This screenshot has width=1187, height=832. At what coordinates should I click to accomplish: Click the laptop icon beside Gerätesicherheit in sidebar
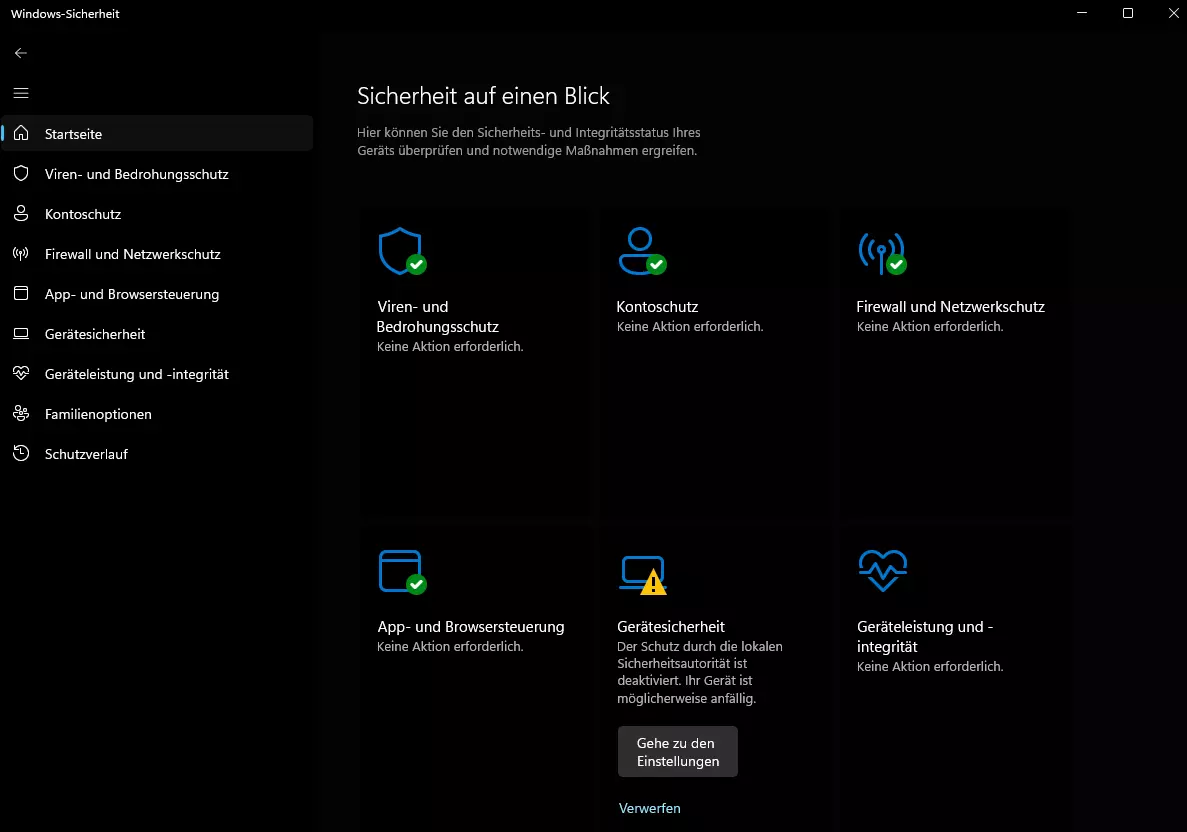(21, 334)
